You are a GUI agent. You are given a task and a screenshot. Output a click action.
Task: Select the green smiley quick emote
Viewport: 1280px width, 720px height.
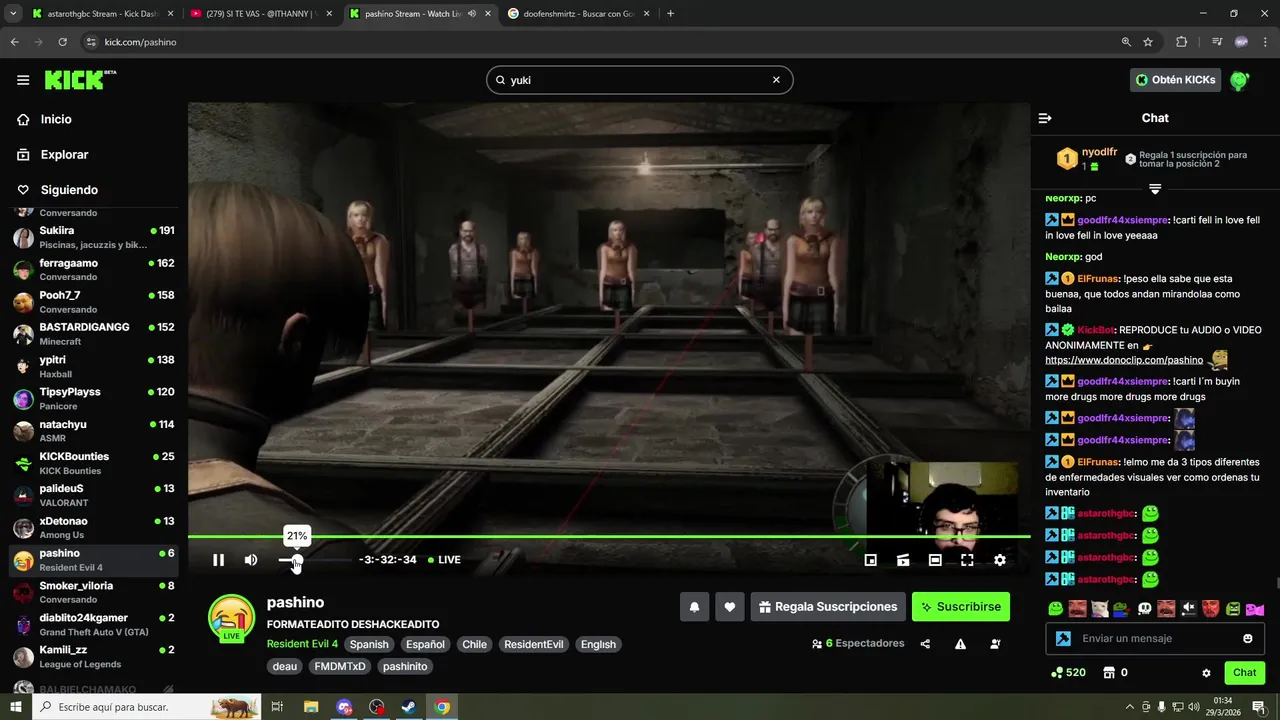coord(1055,608)
